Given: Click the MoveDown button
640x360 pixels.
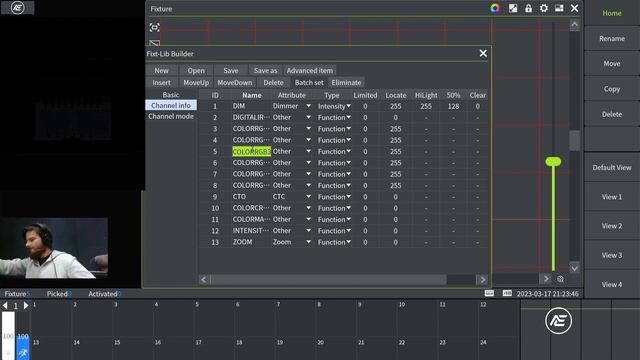Looking at the screenshot, I should coord(235,82).
